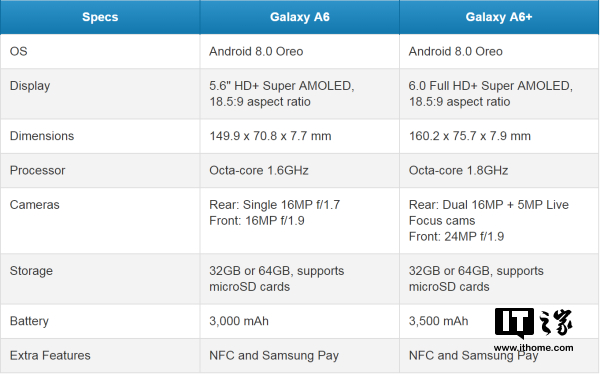600x374 pixels.
Task: Click the Extra Features row label
Action: coord(50,356)
